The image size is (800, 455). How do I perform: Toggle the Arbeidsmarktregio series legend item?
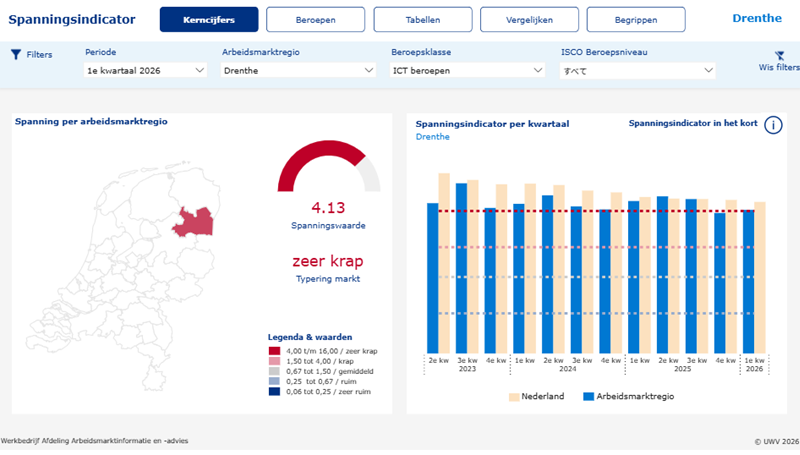tap(629, 396)
